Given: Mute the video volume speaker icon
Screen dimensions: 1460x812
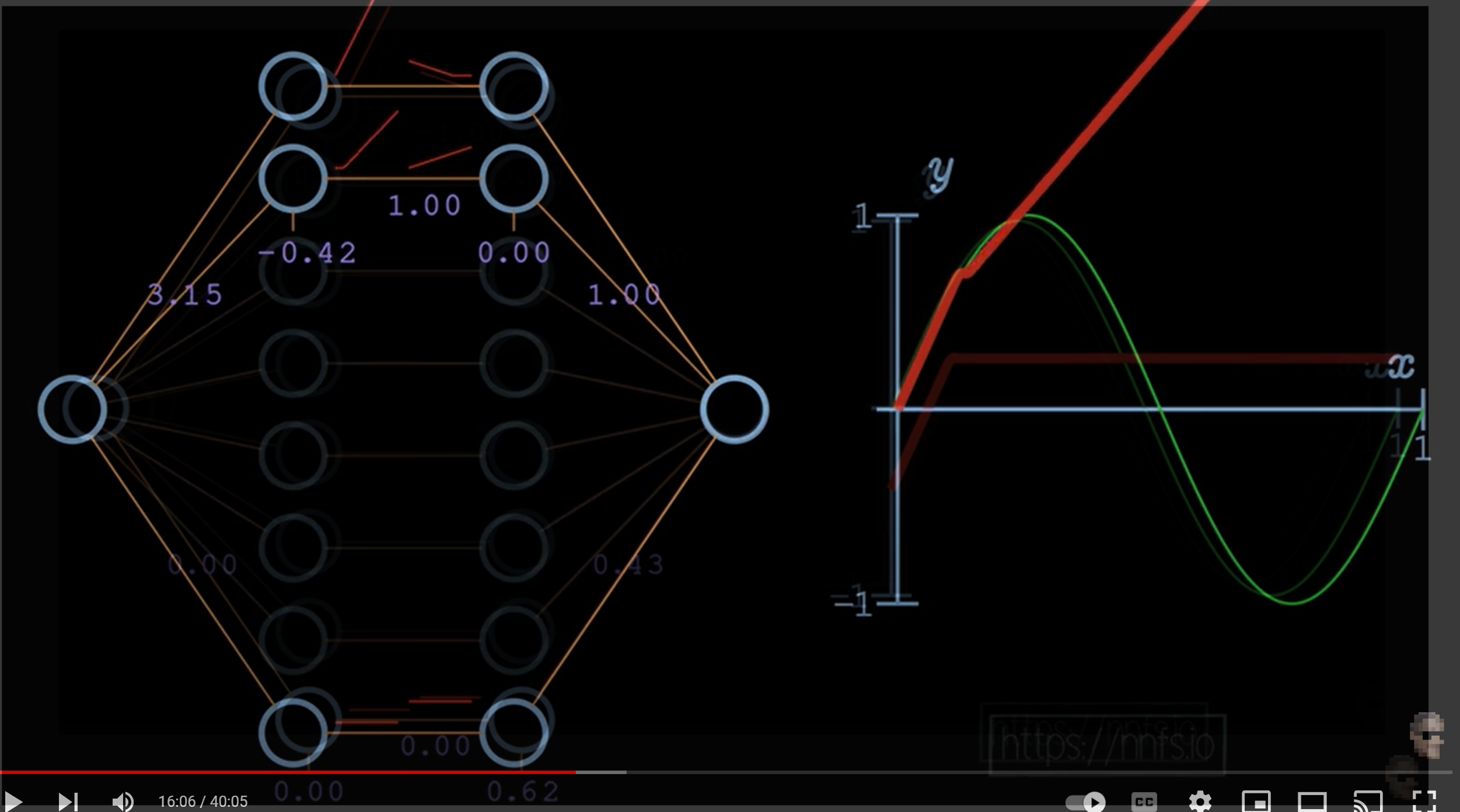Looking at the screenshot, I should (x=123, y=801).
